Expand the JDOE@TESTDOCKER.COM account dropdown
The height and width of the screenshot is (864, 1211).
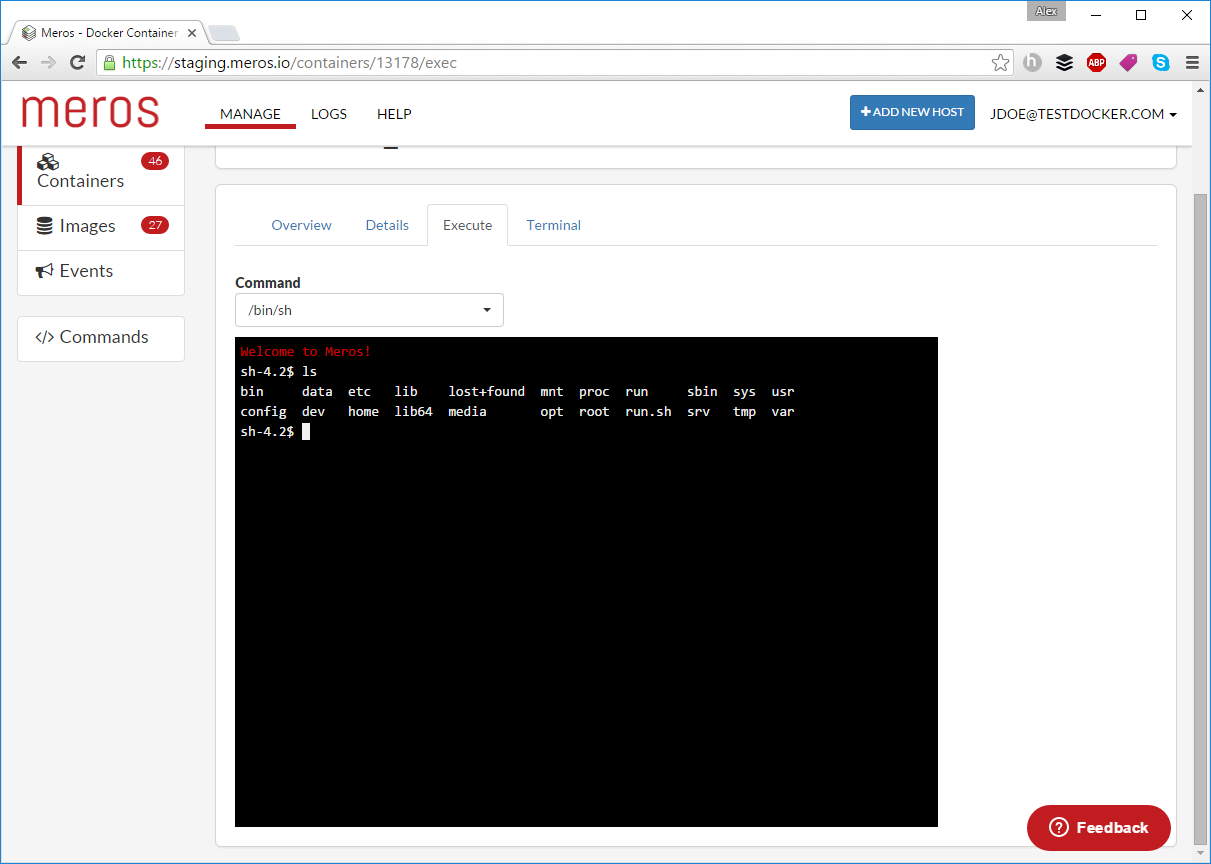(1083, 114)
